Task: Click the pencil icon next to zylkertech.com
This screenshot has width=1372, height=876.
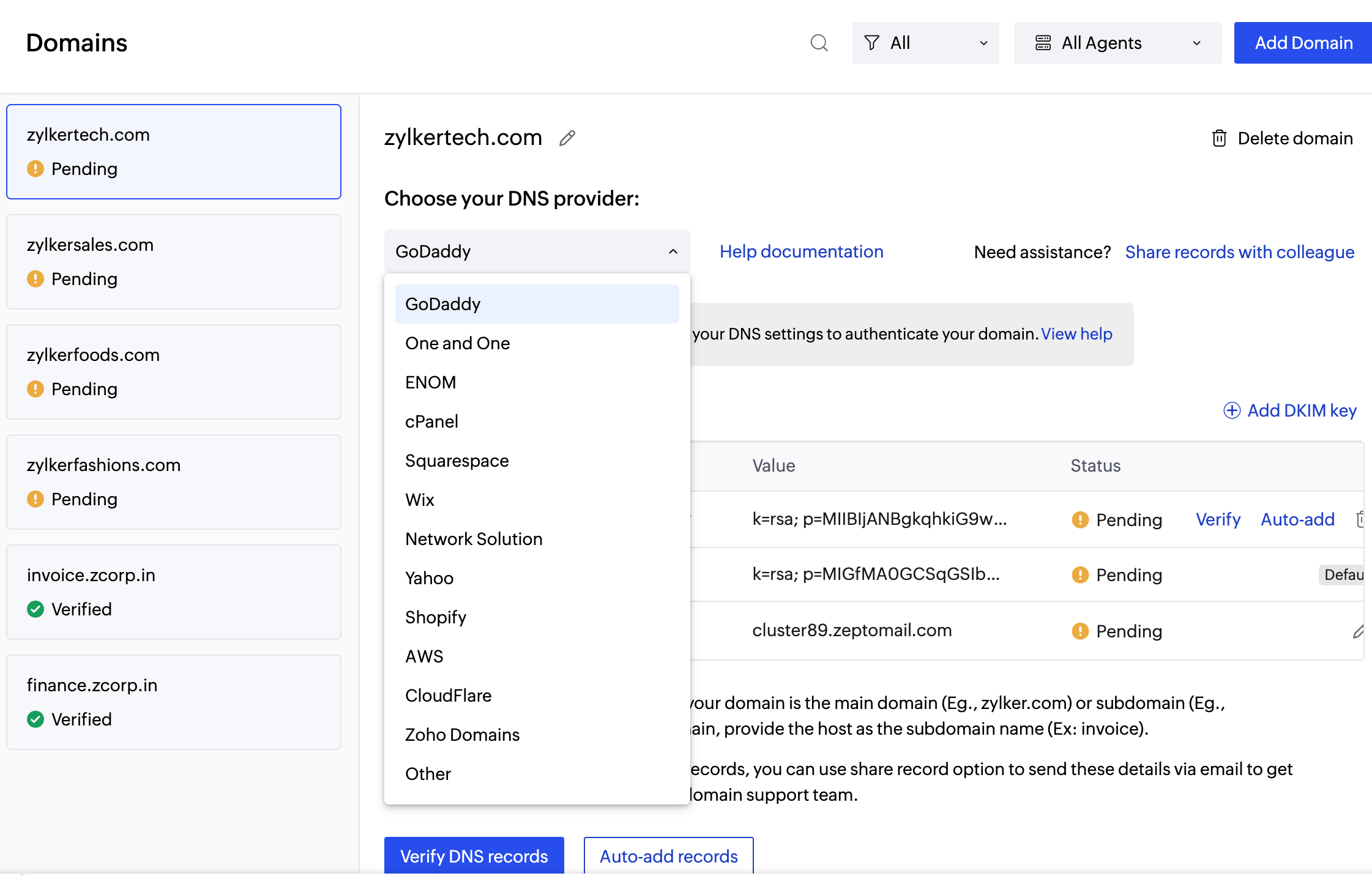Action: (x=567, y=138)
